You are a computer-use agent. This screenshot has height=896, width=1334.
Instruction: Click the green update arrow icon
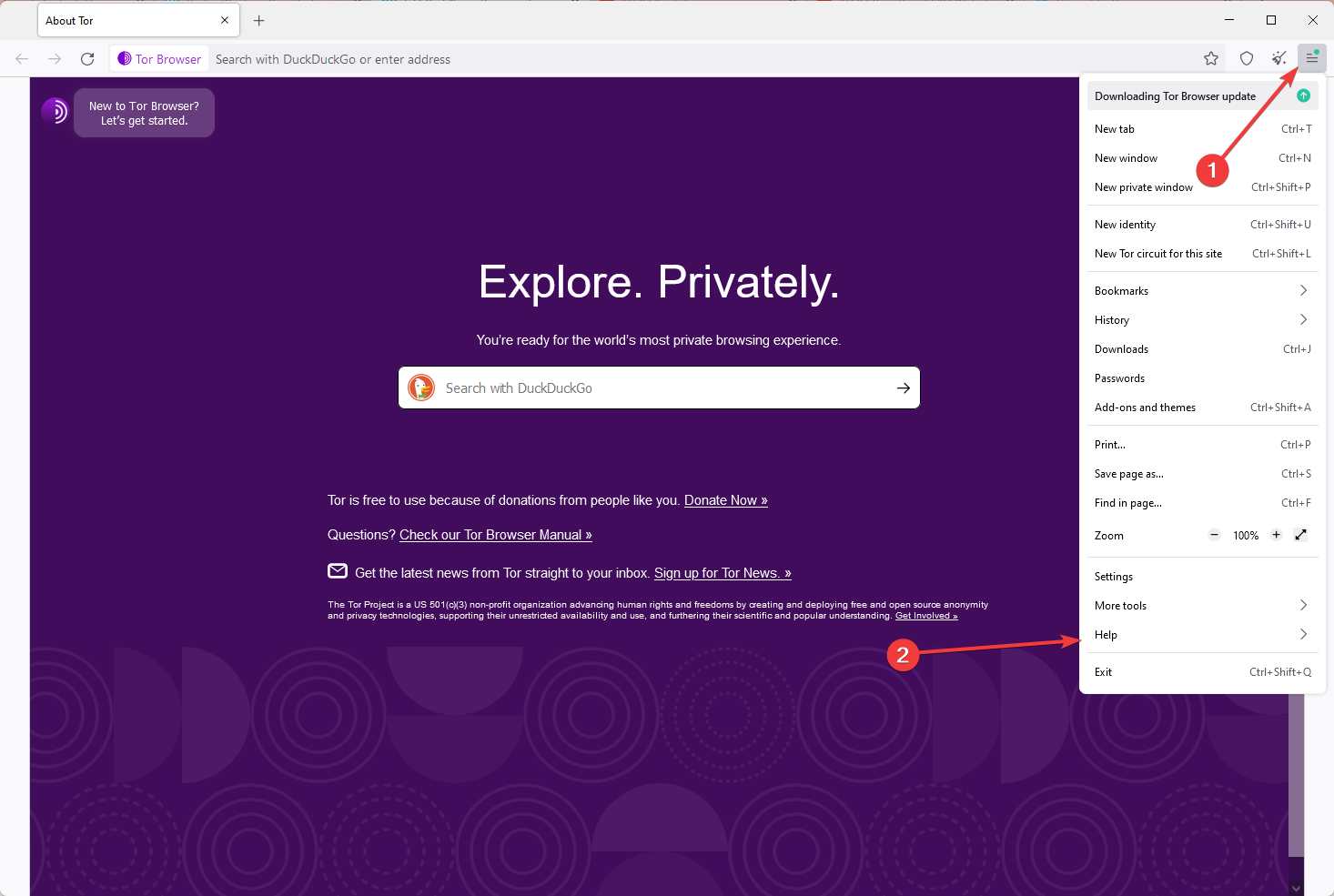(x=1303, y=96)
